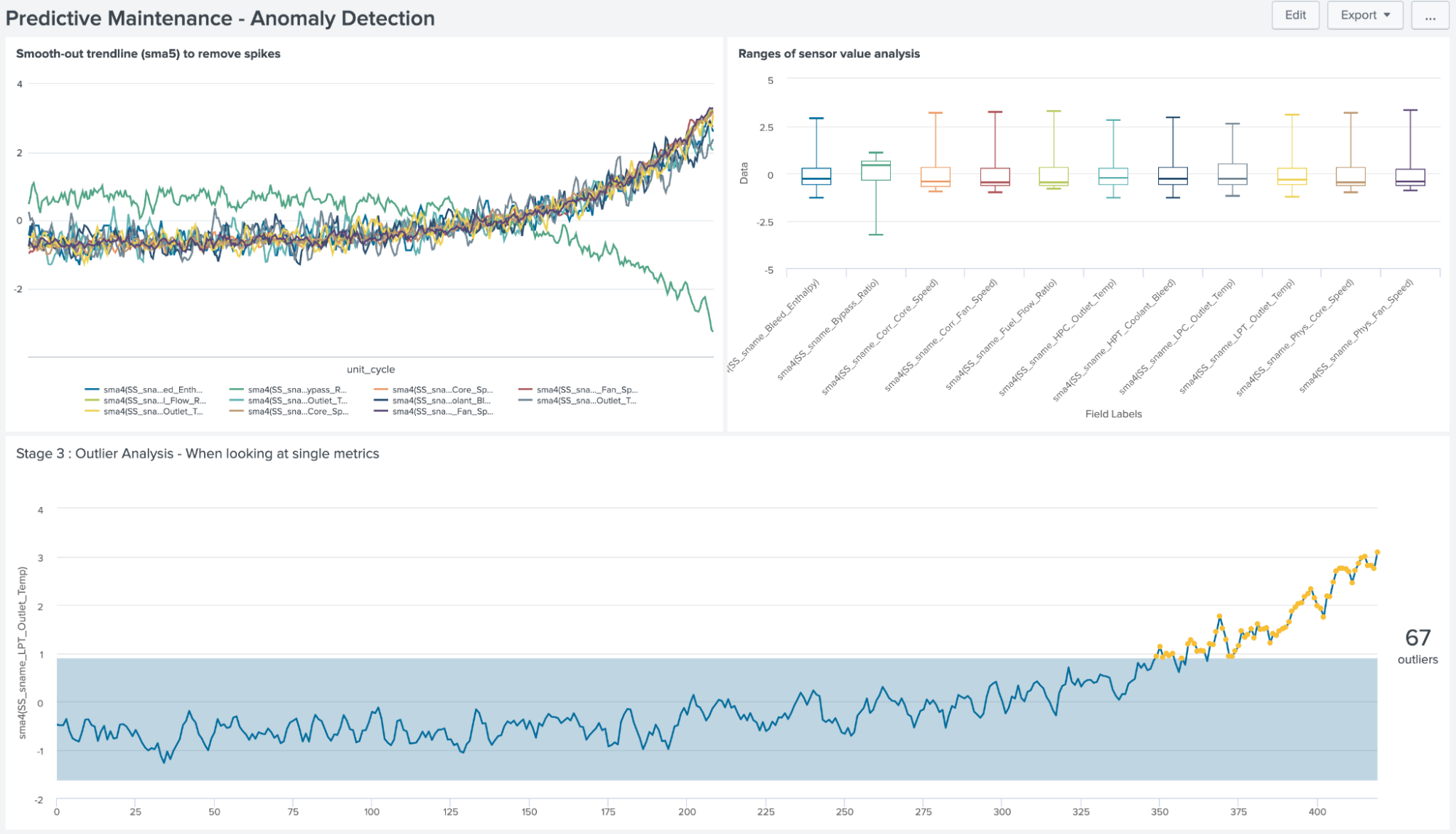Click the HPT_Coolant_Bleed navy box plot
The height and width of the screenshot is (834, 1456).
(1173, 176)
